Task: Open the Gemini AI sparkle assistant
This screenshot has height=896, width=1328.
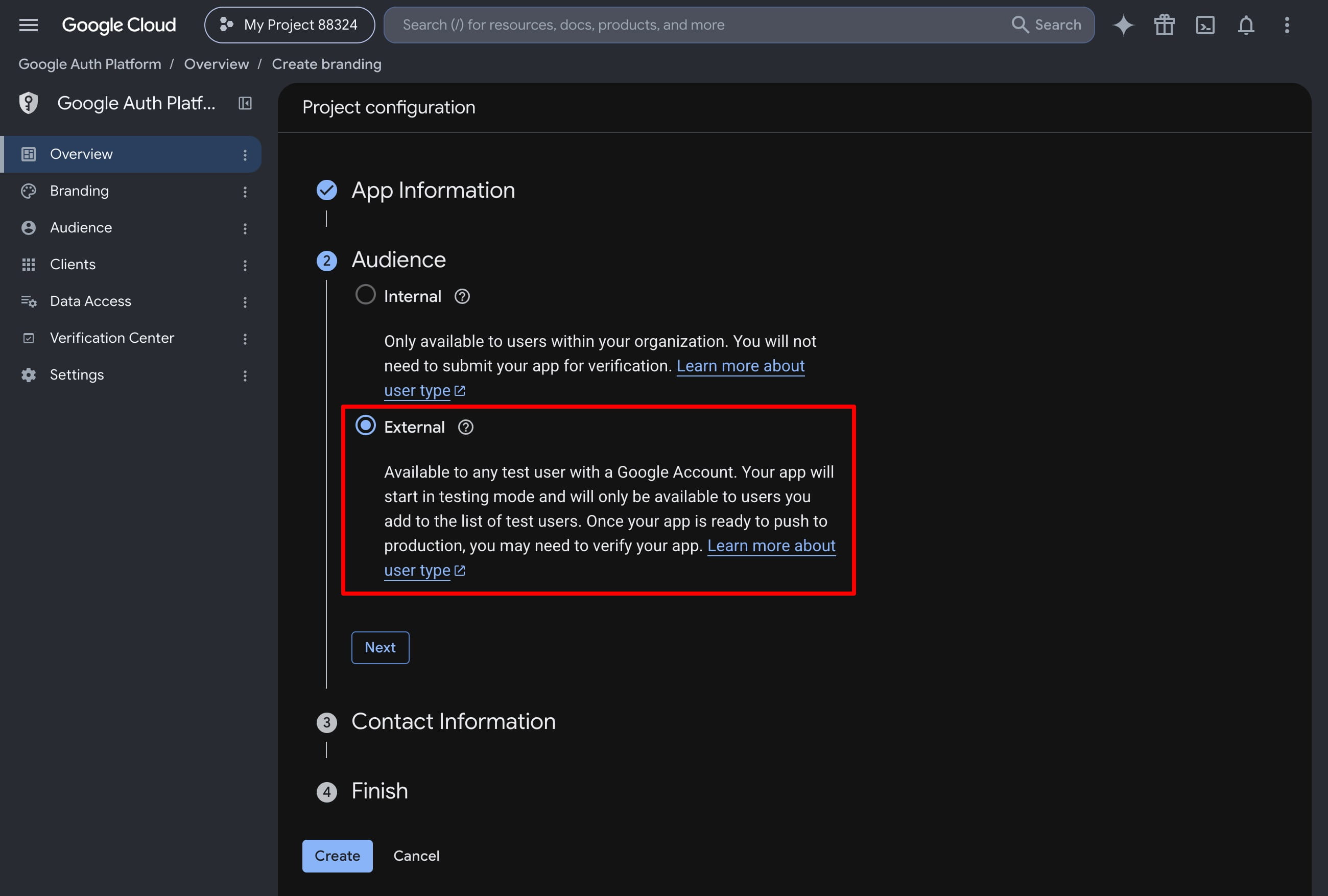Action: (x=1123, y=25)
